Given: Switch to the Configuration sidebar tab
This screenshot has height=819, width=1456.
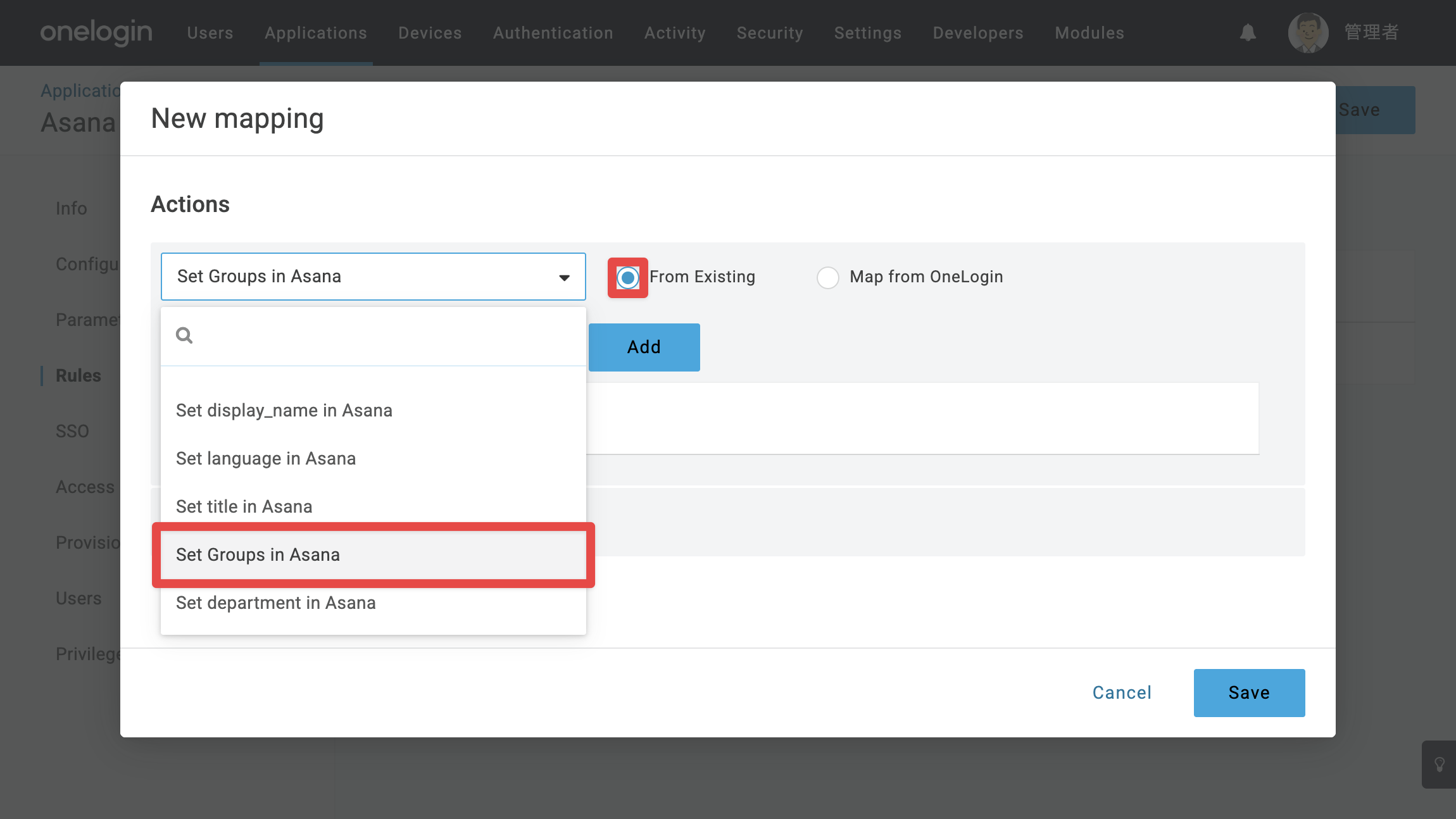Looking at the screenshot, I should pyautogui.click(x=88, y=264).
